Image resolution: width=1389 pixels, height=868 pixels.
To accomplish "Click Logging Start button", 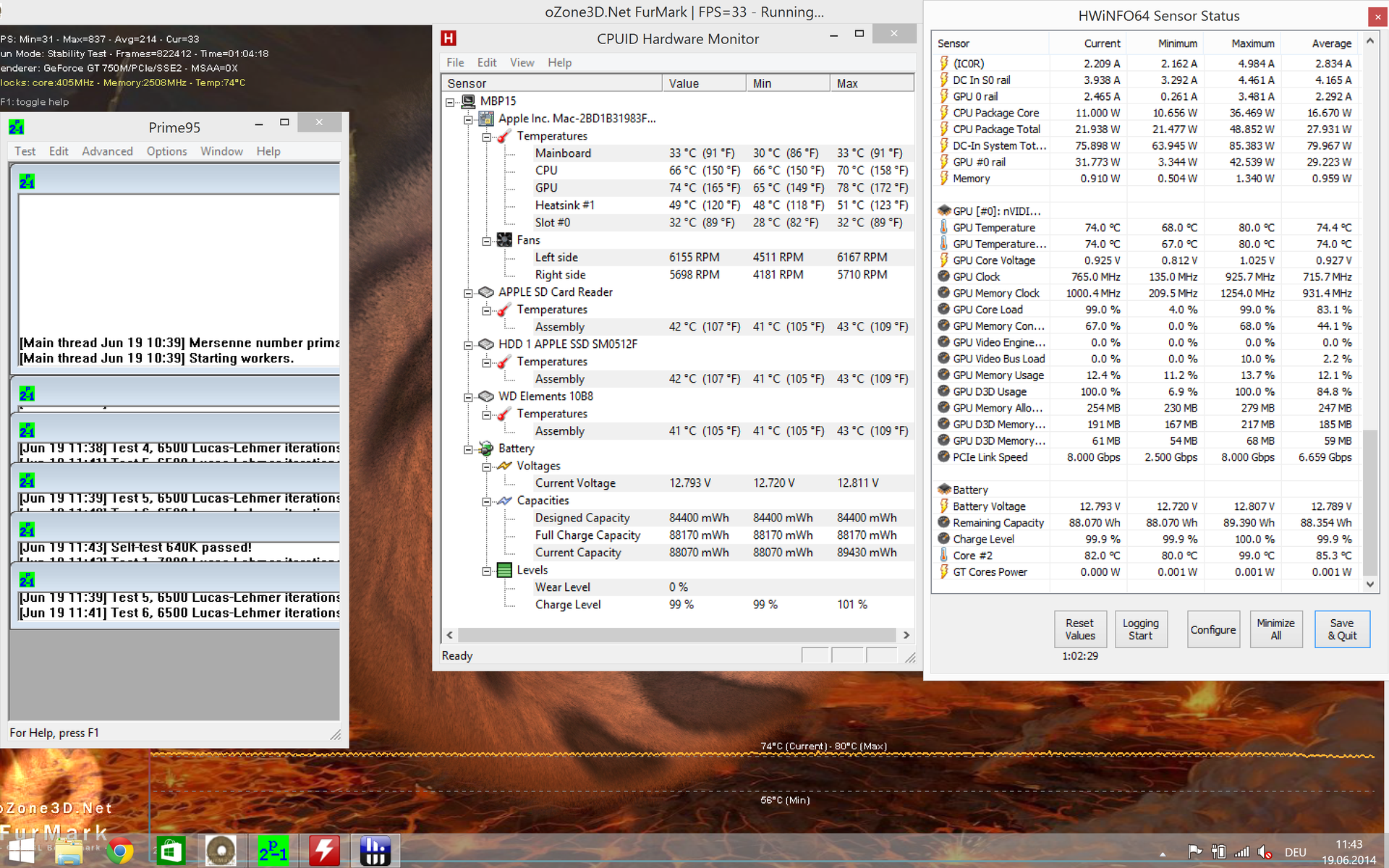I will tap(1140, 629).
